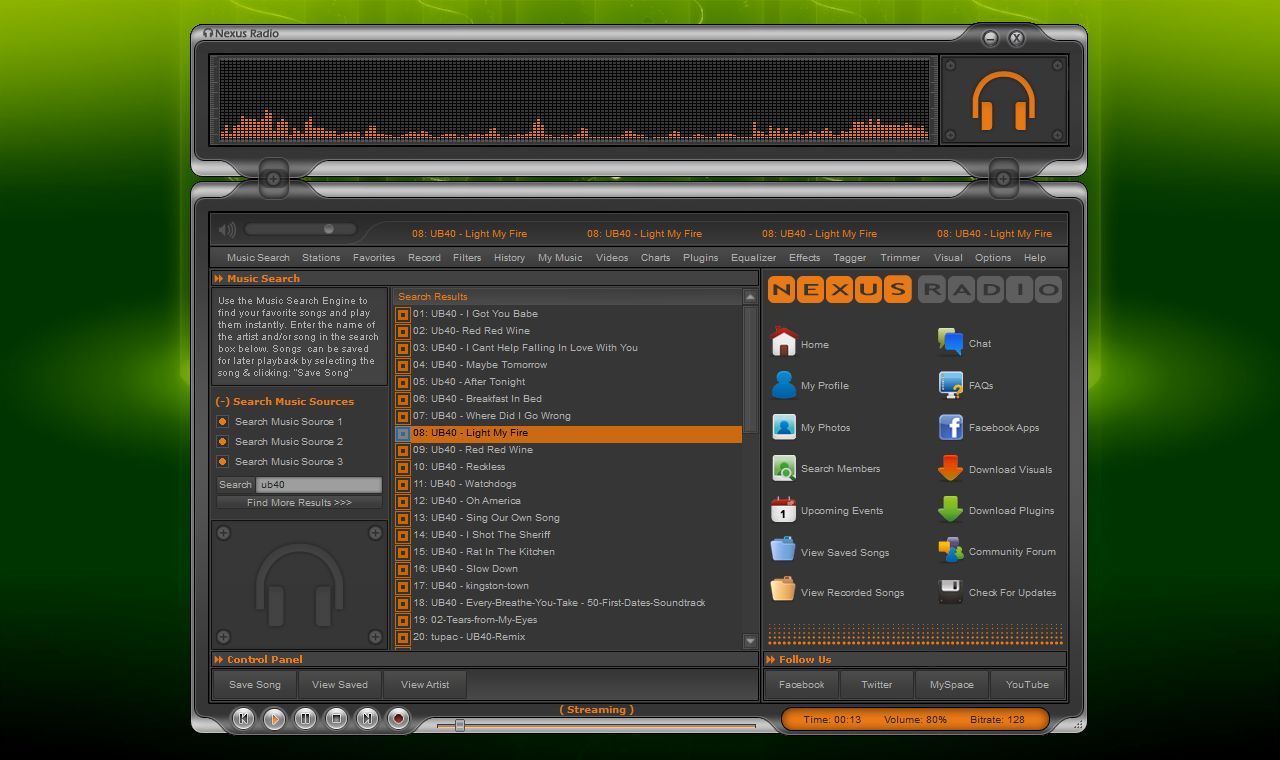Viewport: 1280px width, 760px height.
Task: Open the Twitter follow button
Action: 877,685
